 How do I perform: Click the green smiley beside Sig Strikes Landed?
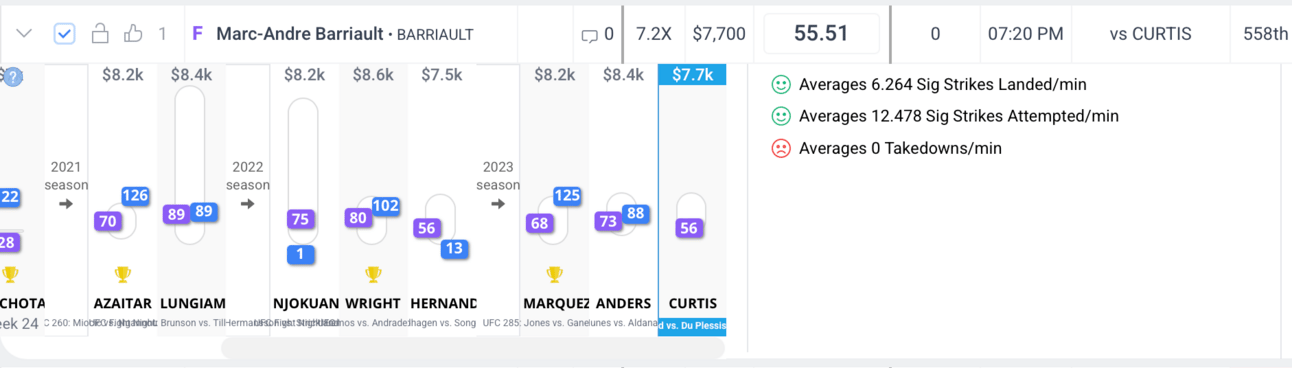(x=781, y=85)
